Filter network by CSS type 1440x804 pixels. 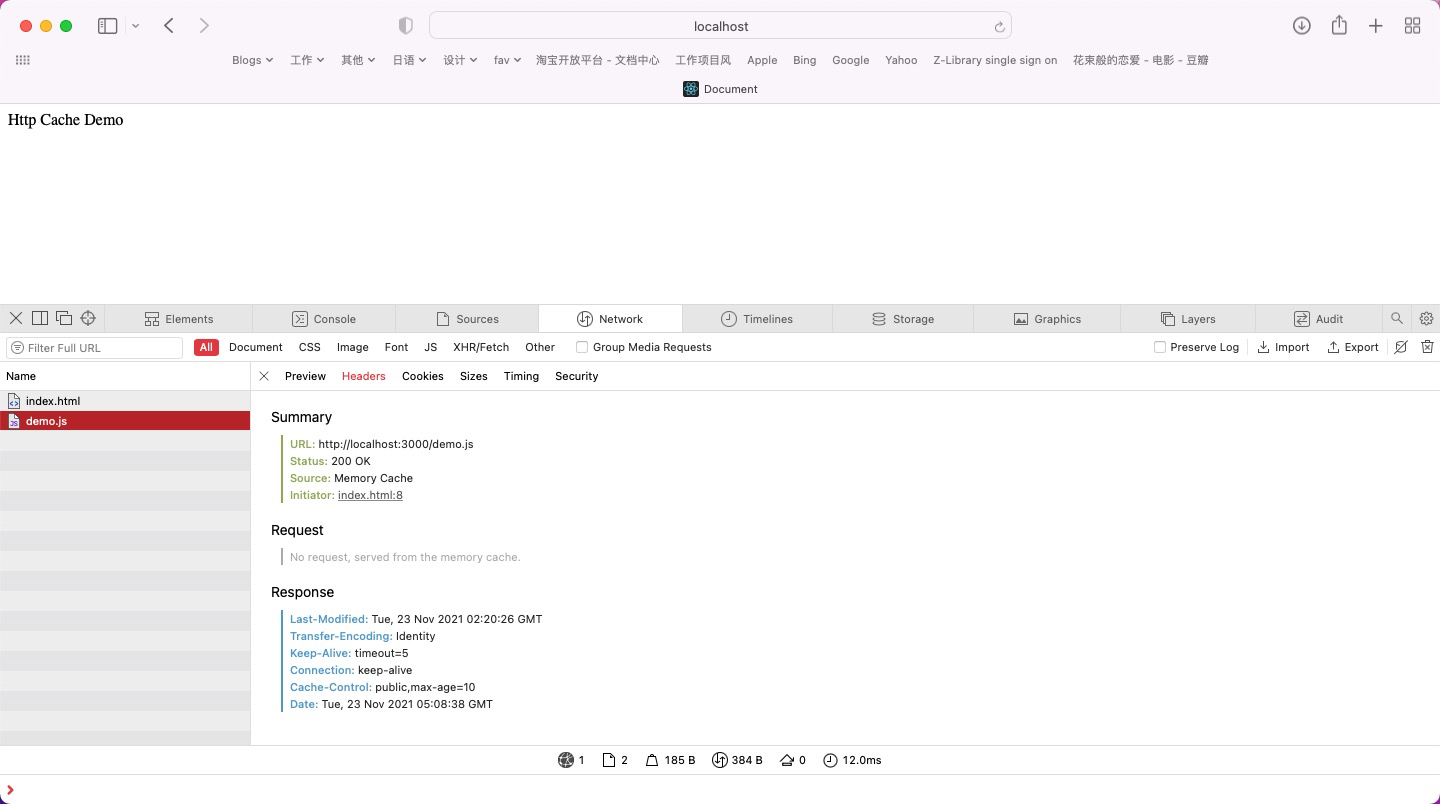(310, 347)
